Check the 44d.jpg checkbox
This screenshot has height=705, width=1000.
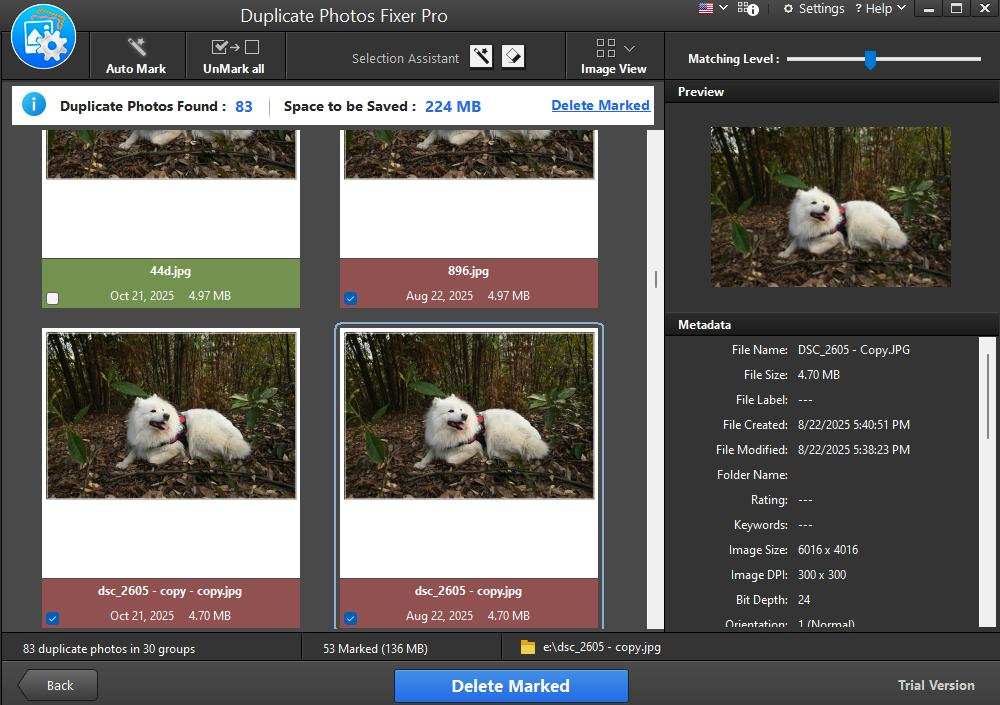tap(53, 298)
